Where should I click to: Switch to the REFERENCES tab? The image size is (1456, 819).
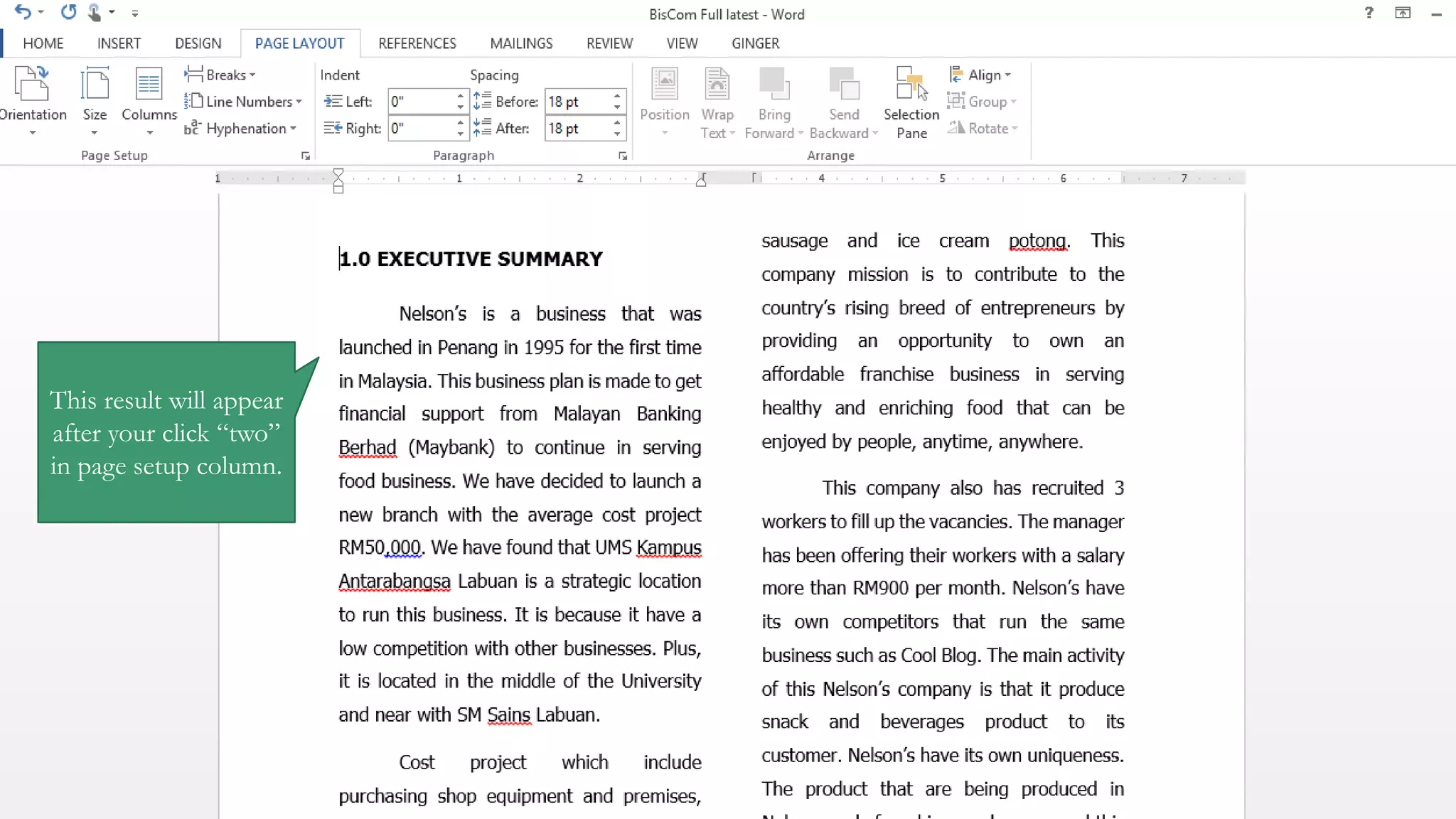pyautogui.click(x=417, y=43)
